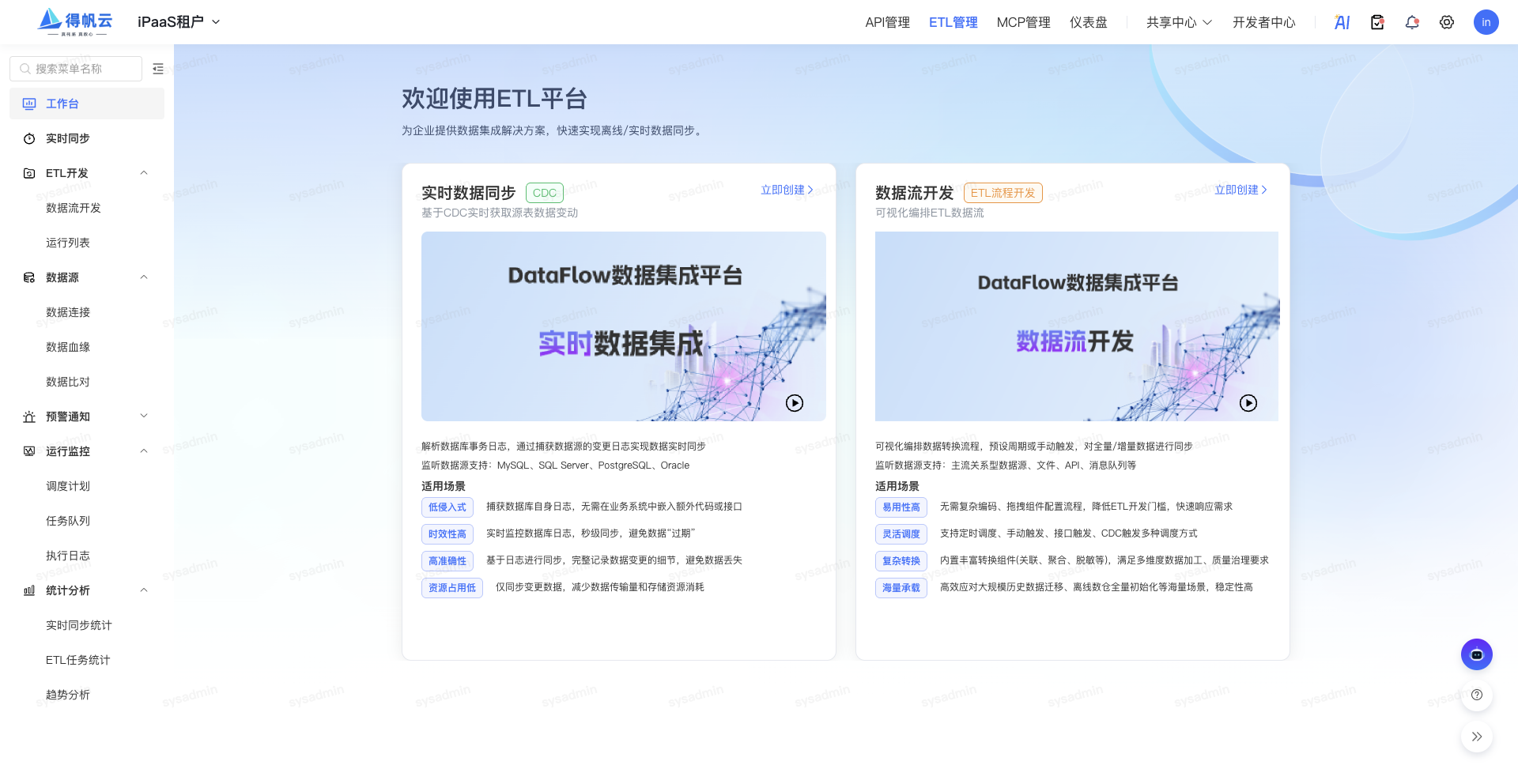
Task: Collapse the 统计分析 menu group
Action: tap(144, 590)
